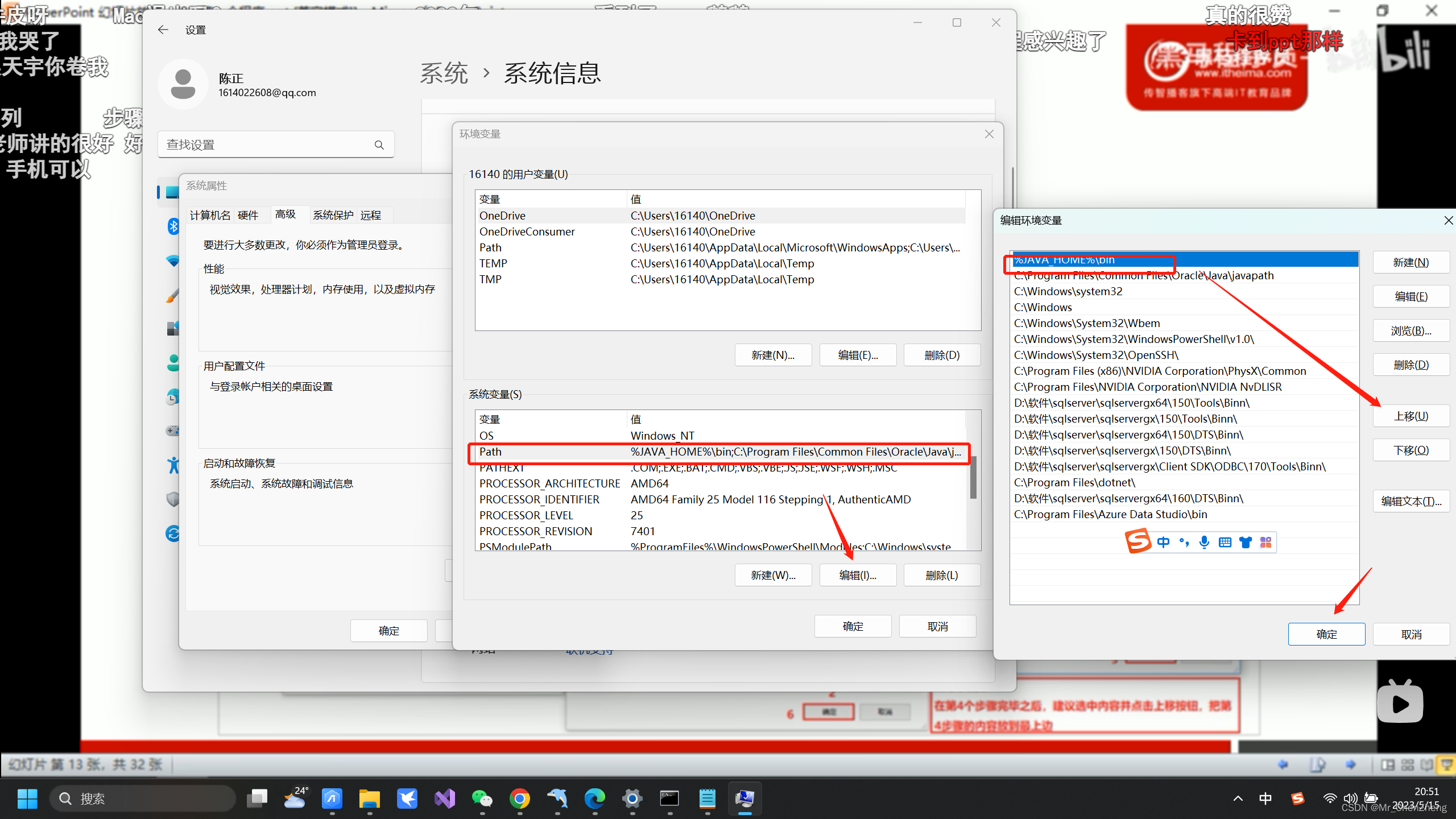This screenshot has width=1456, height=819.
Task: Click the 浏览(B)... button
Action: click(x=1411, y=331)
